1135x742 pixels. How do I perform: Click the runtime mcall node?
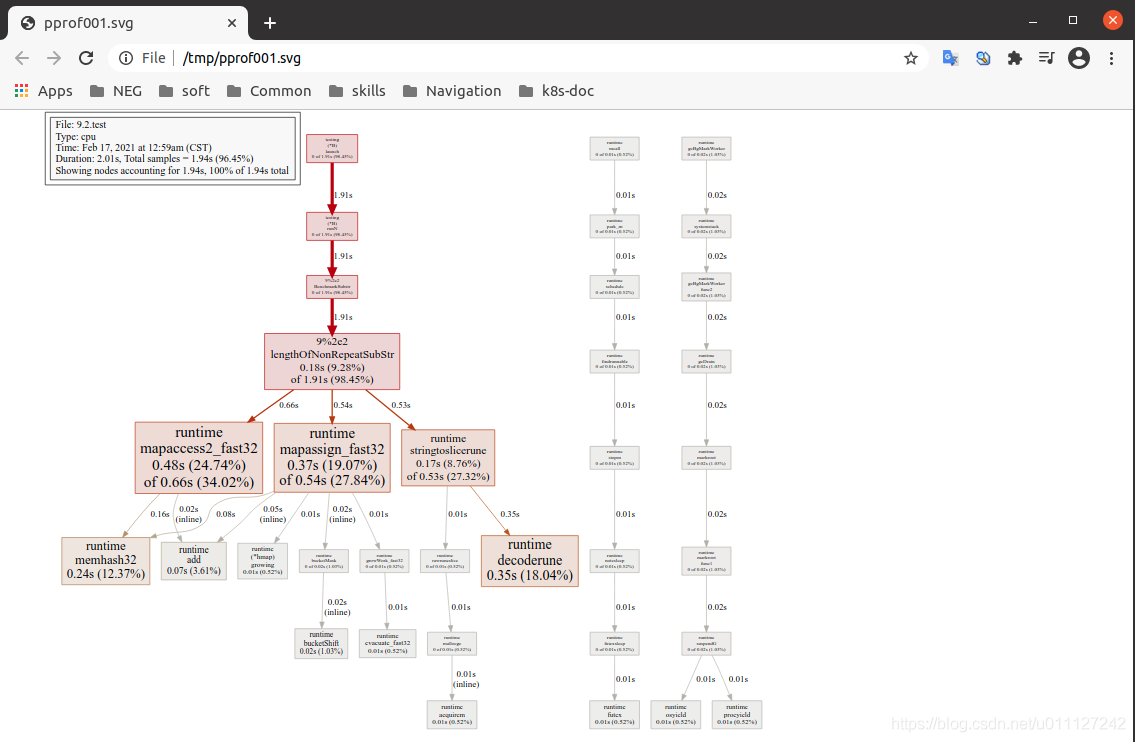615,148
